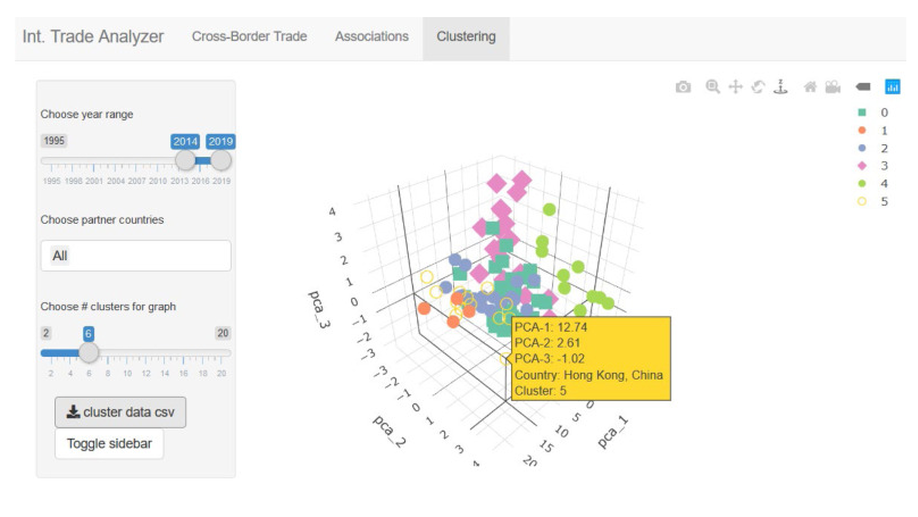Switch to the Cross-Border Trade tab

pyautogui.click(x=249, y=36)
